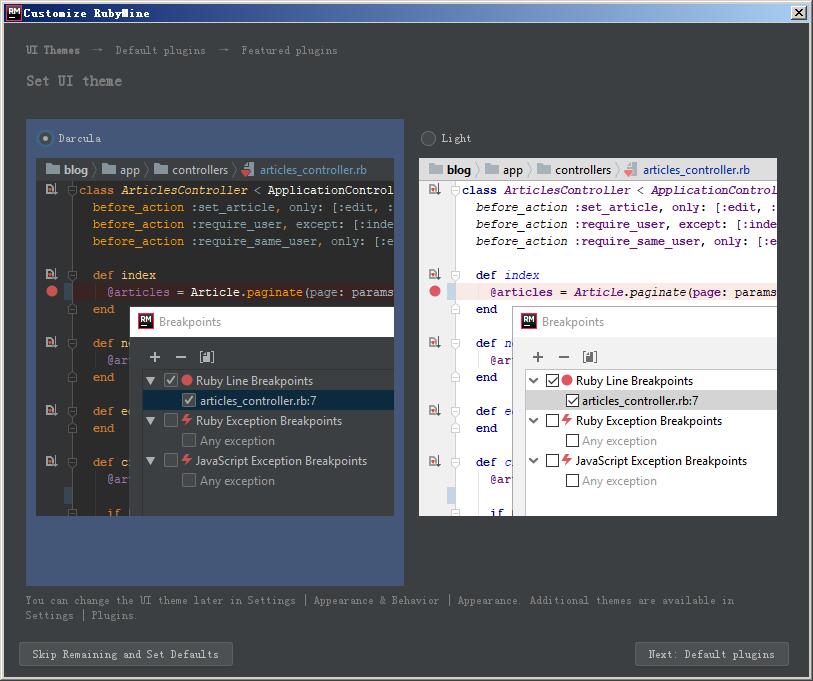
Task: Click the Ruby file icon in Light breadcrumb
Action: tap(630, 170)
